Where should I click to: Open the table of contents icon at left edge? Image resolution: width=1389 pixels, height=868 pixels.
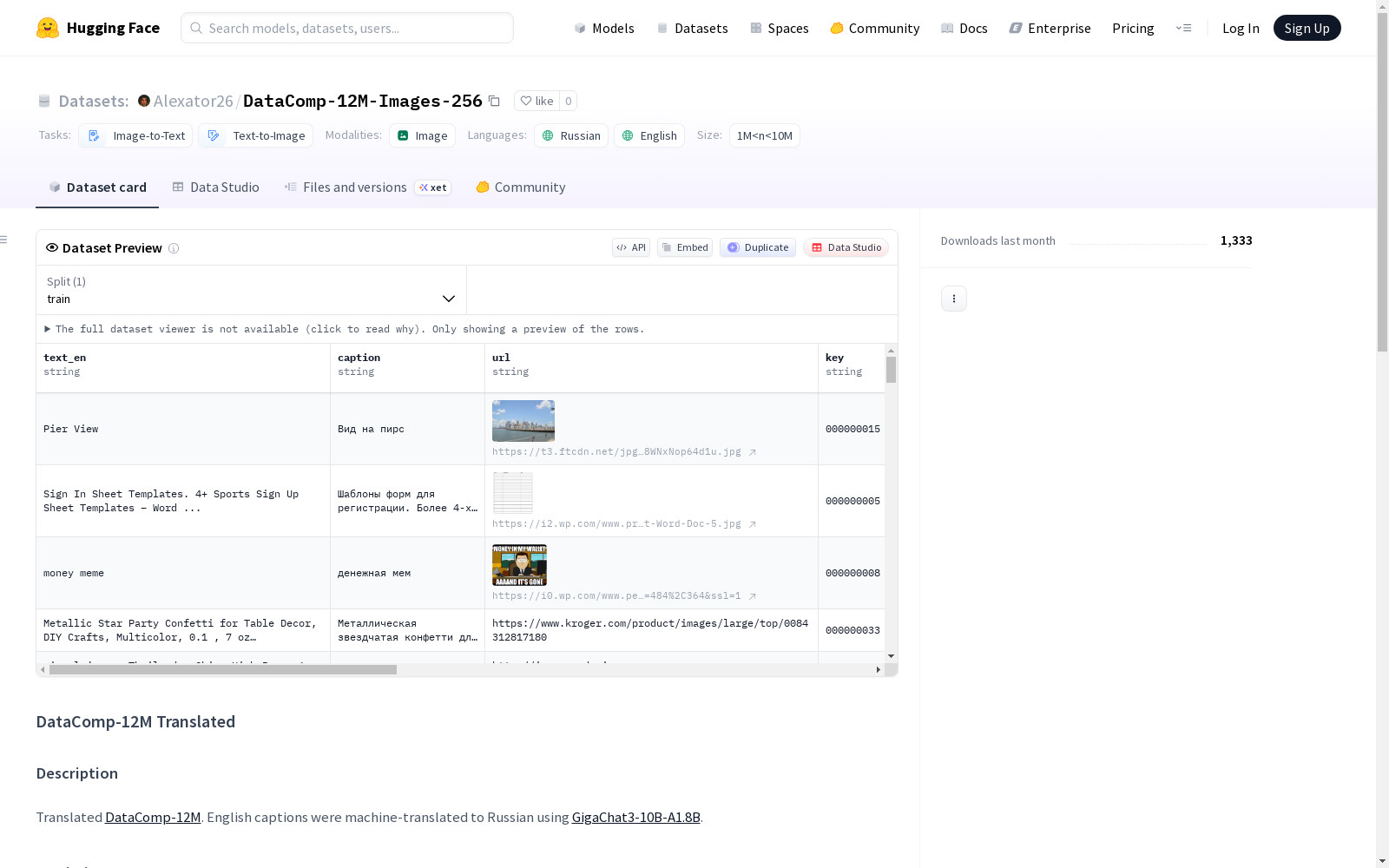(x=3, y=240)
